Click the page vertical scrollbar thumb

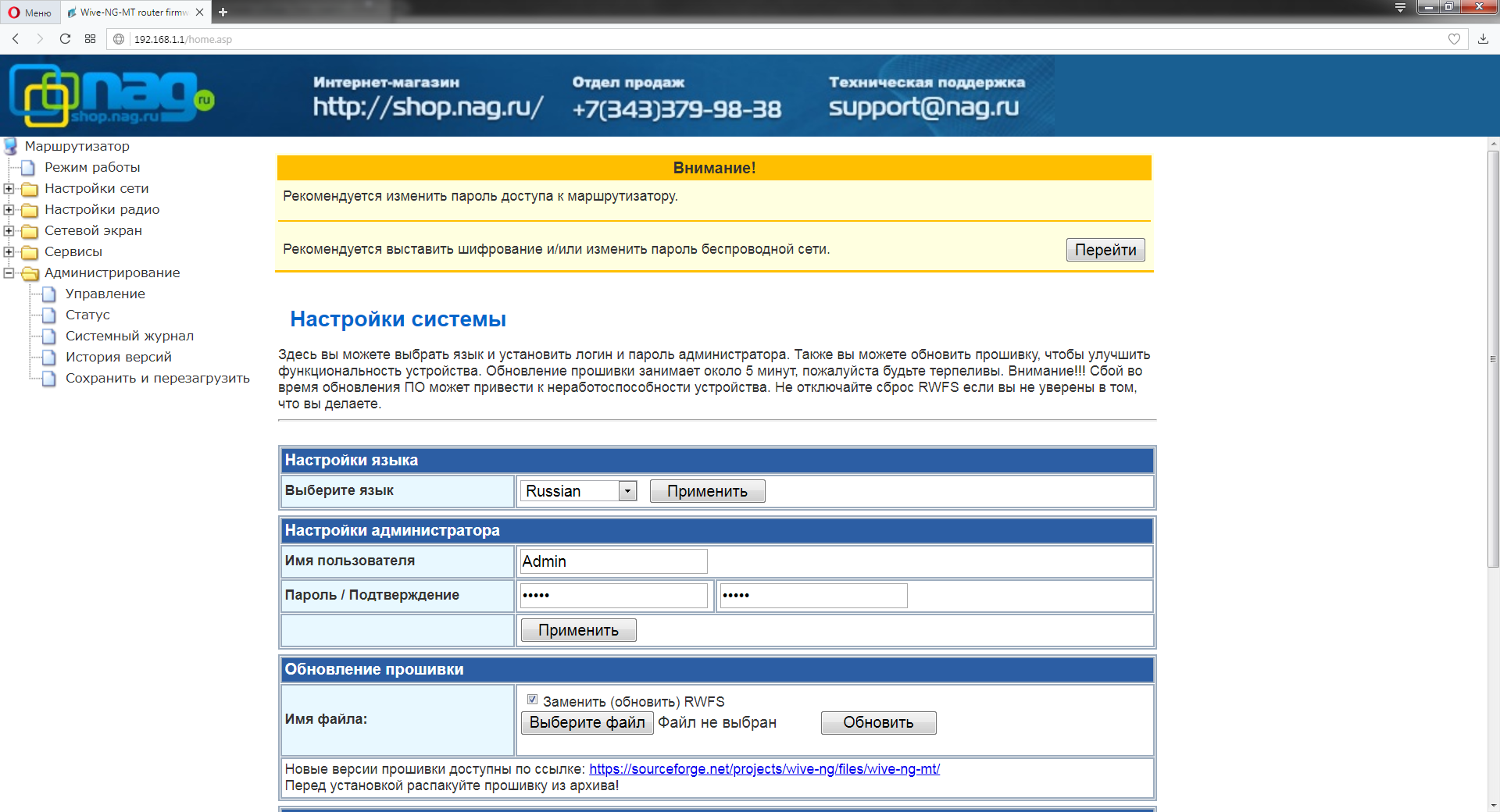[x=1493, y=359]
